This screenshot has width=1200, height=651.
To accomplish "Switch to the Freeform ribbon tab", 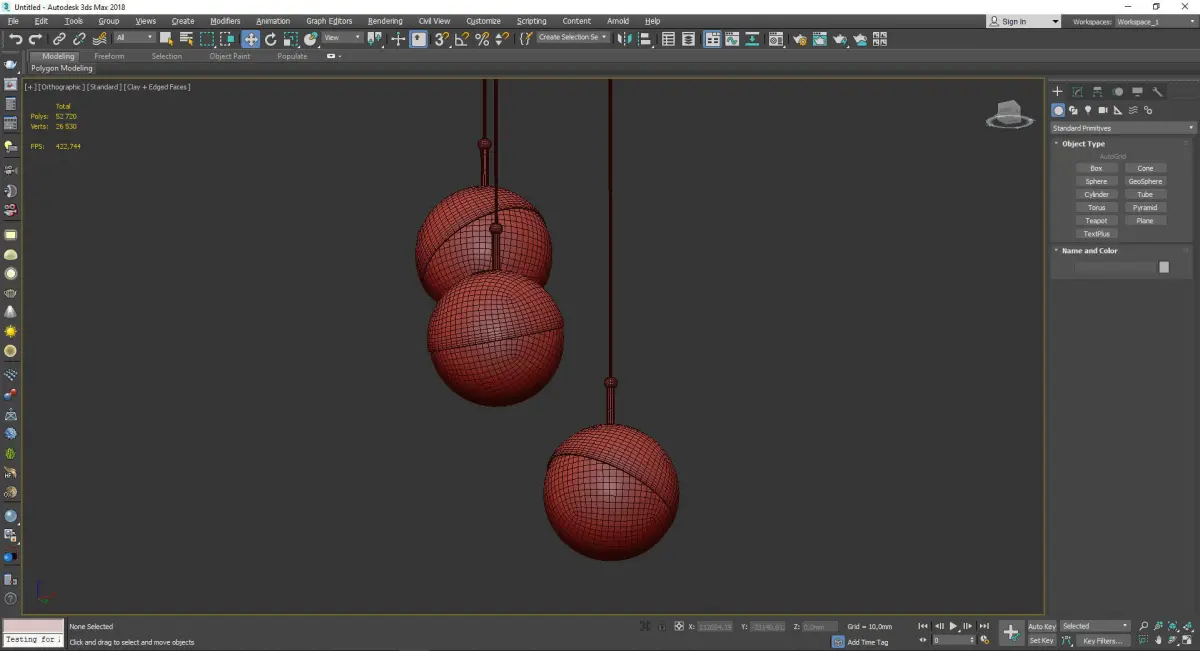I will [x=109, y=56].
